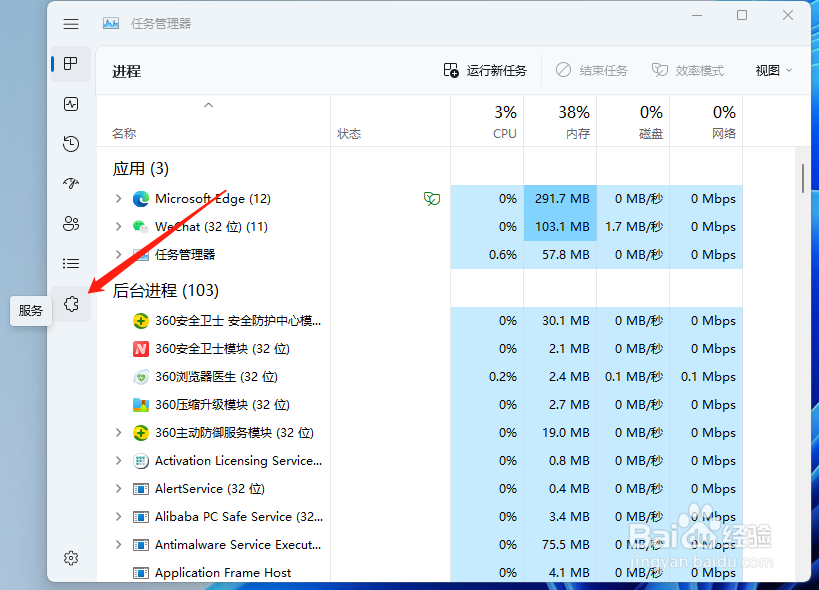The image size is (819, 590).
Task: Click the Activation Licensing Service icon
Action: [141, 461]
